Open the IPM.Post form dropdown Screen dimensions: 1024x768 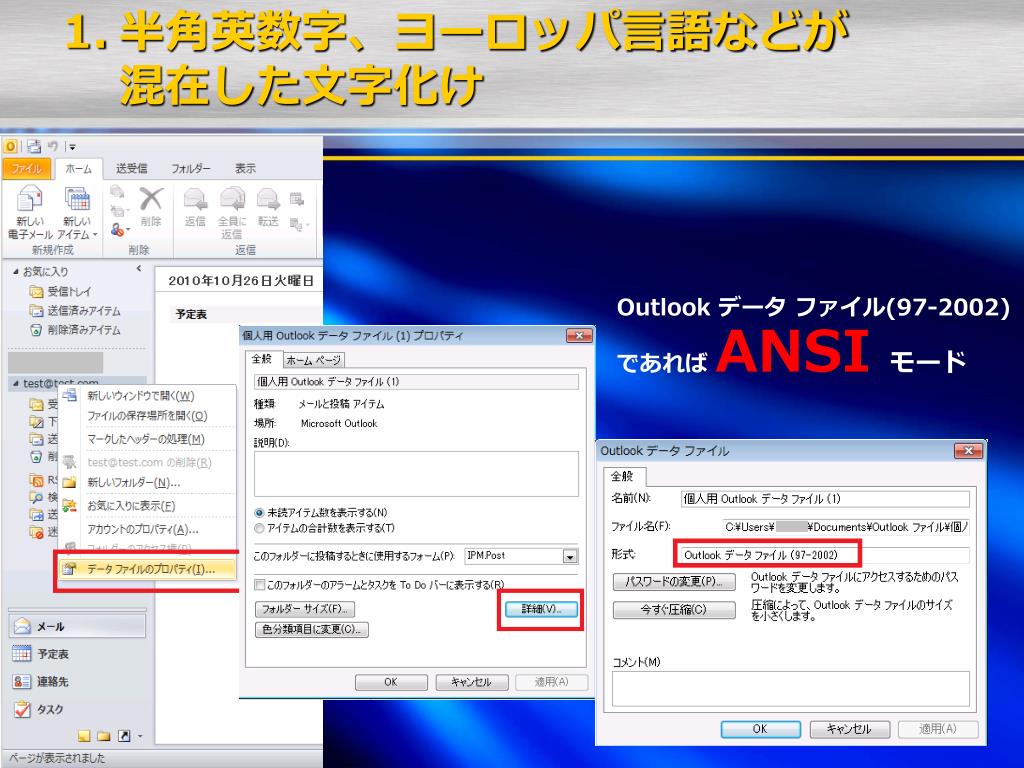[570, 556]
